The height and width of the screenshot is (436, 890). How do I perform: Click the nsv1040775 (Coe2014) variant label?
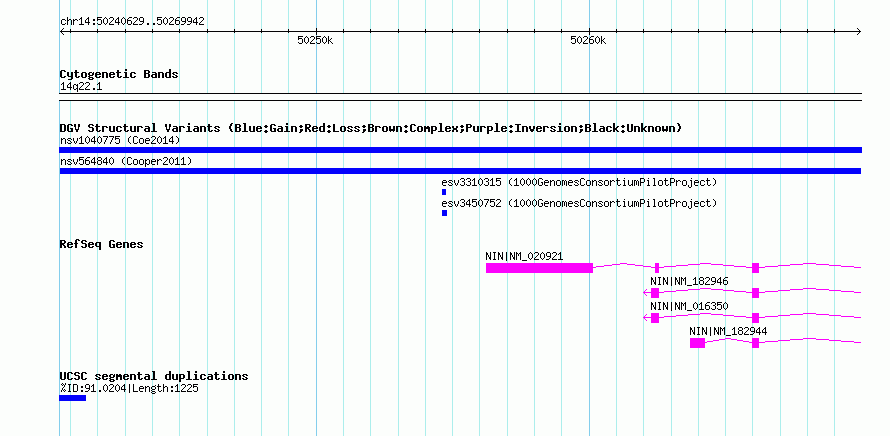[120, 140]
